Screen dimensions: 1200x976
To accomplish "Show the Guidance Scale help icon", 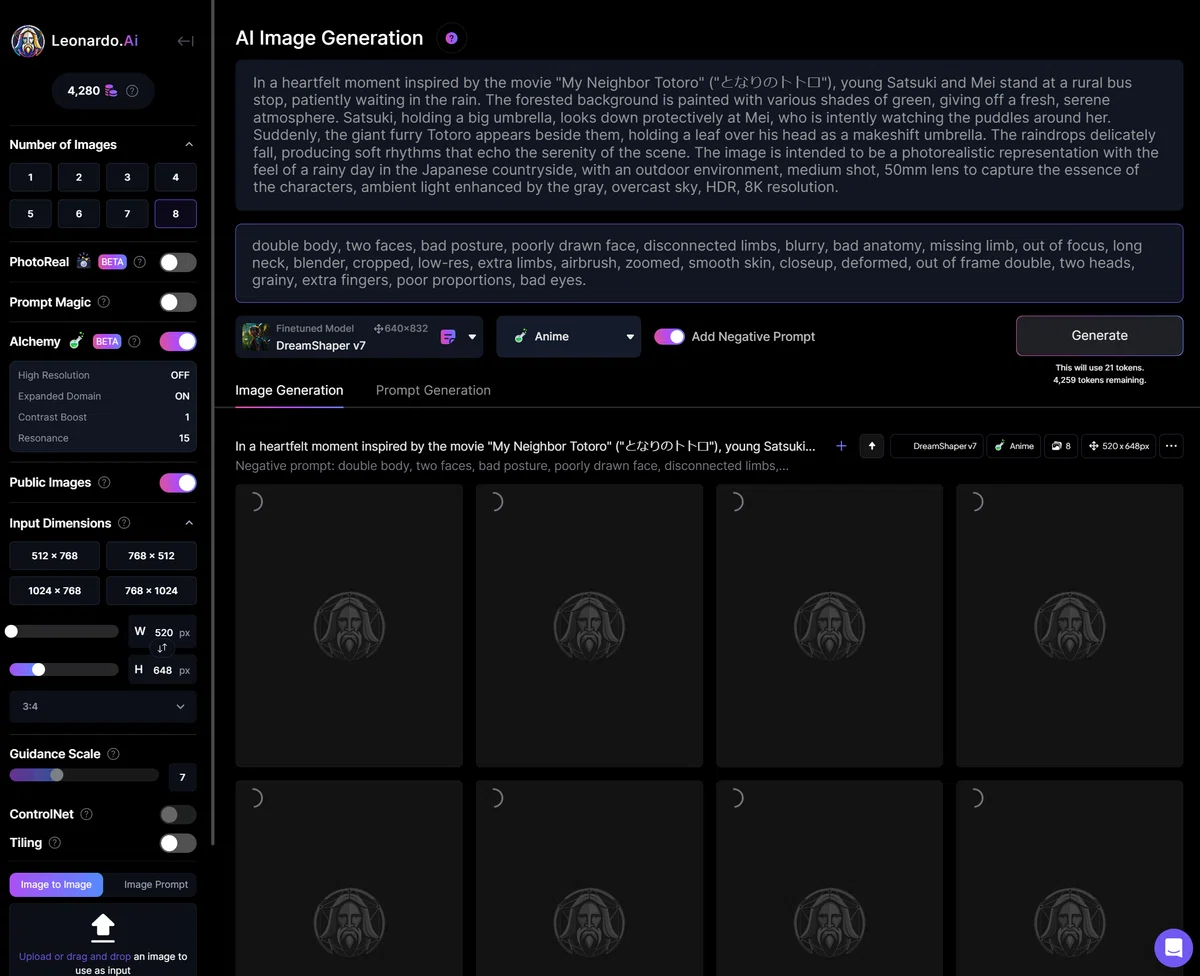I will tap(113, 754).
